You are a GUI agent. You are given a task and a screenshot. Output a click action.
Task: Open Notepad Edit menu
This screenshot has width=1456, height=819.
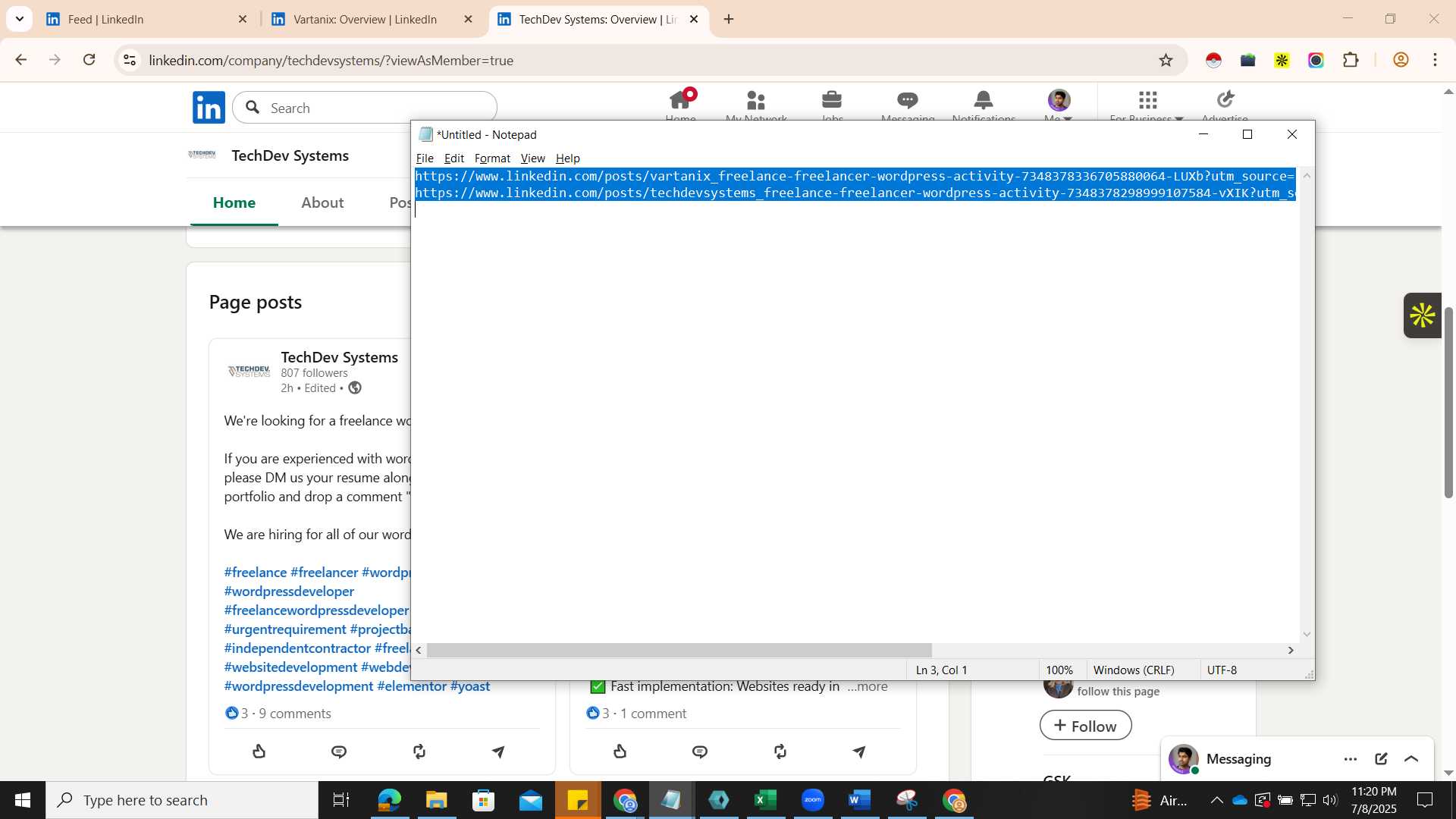[x=453, y=158]
